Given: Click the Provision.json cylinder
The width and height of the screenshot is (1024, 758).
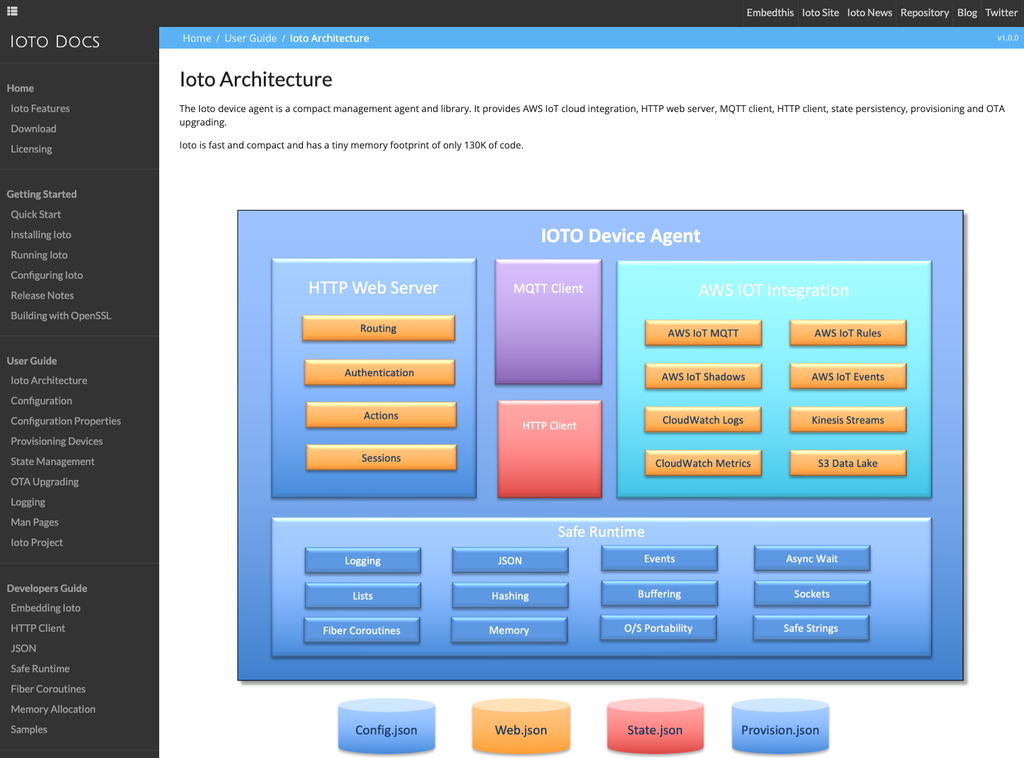Looking at the screenshot, I should tap(780, 726).
